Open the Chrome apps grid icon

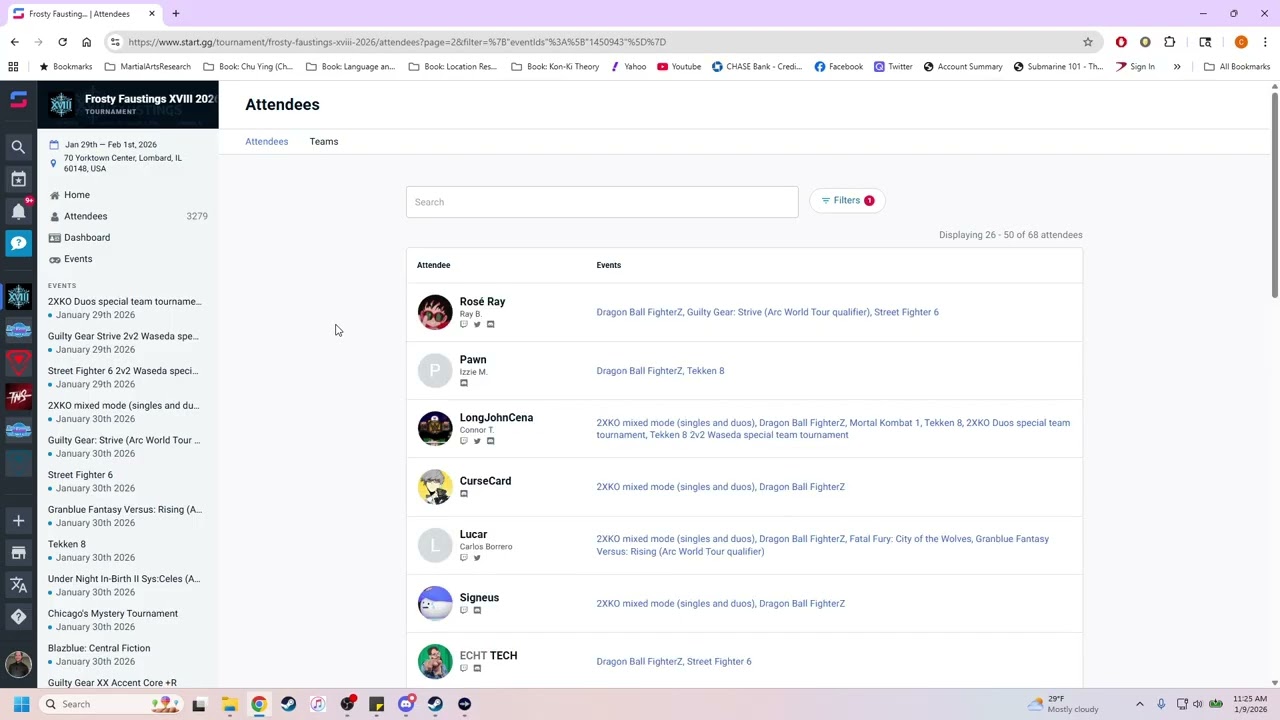pos(13,67)
